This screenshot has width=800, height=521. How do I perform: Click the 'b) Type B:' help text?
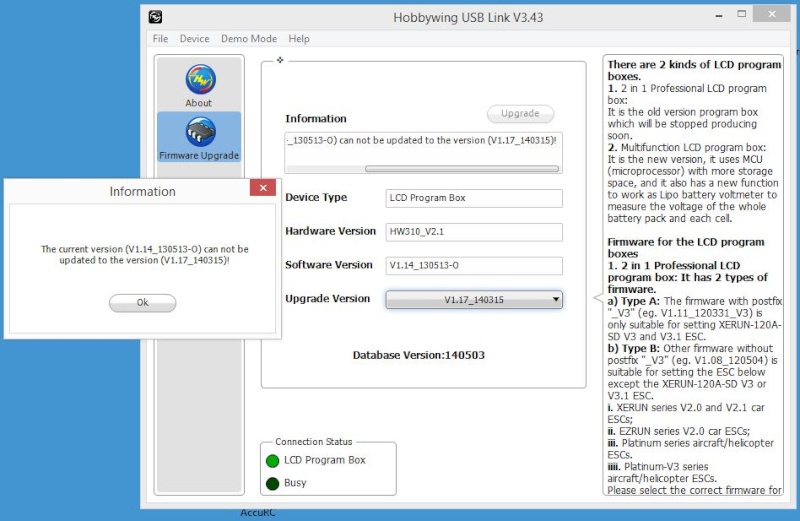[x=633, y=349]
